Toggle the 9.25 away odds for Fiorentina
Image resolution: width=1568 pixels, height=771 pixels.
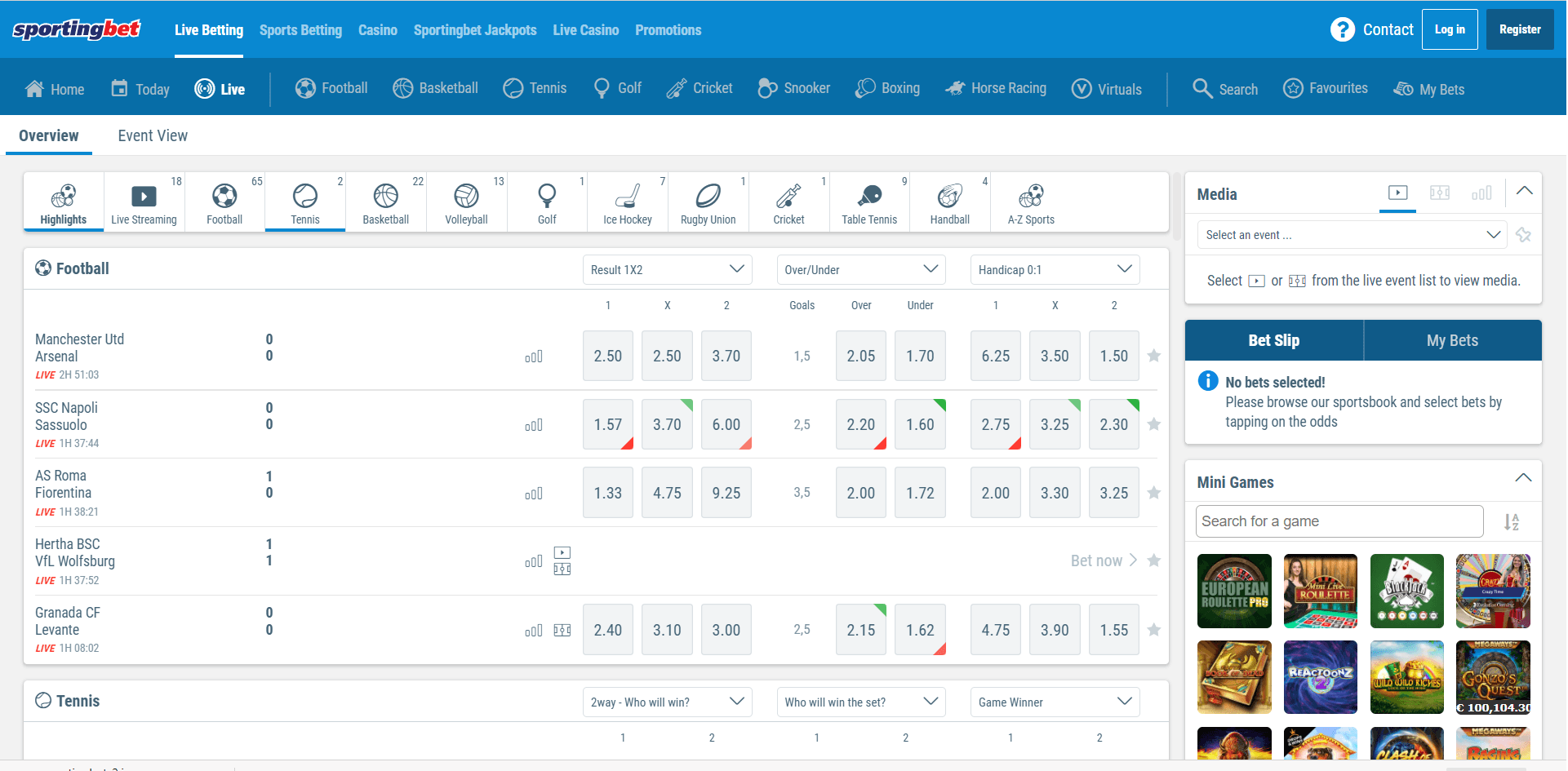(726, 493)
